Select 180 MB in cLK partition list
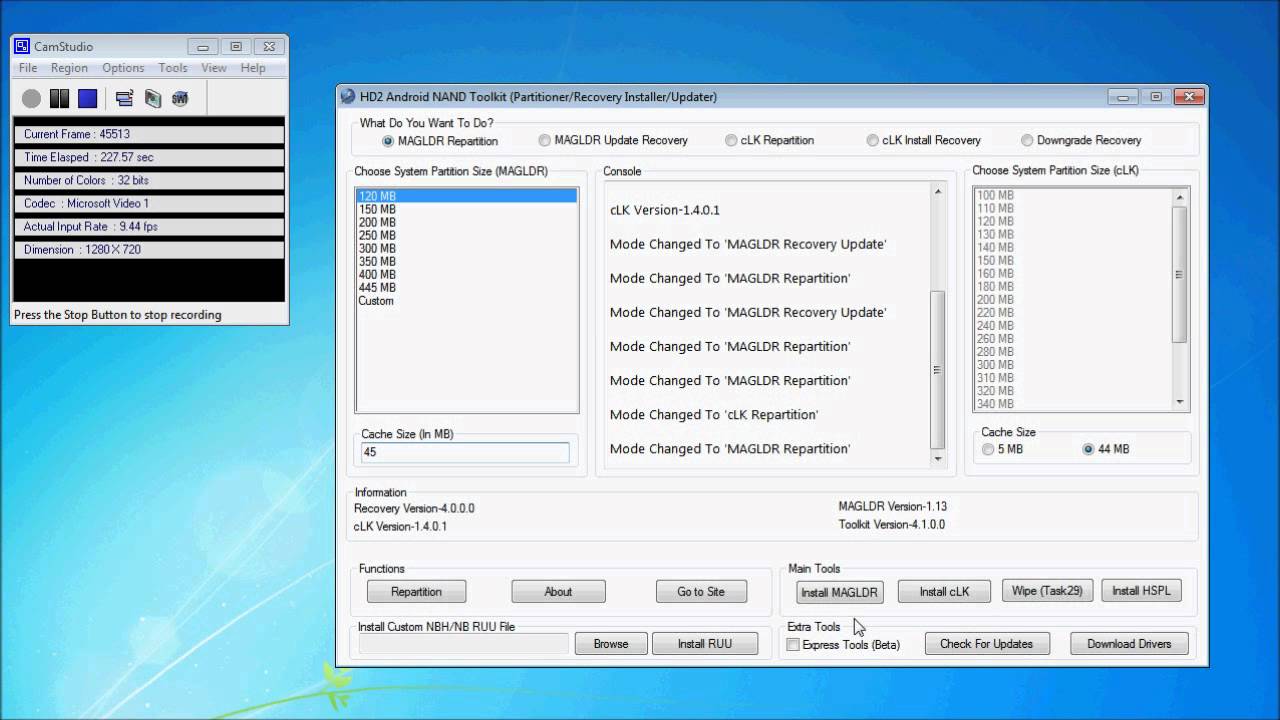The height and width of the screenshot is (720, 1280). pyautogui.click(x=1073, y=286)
